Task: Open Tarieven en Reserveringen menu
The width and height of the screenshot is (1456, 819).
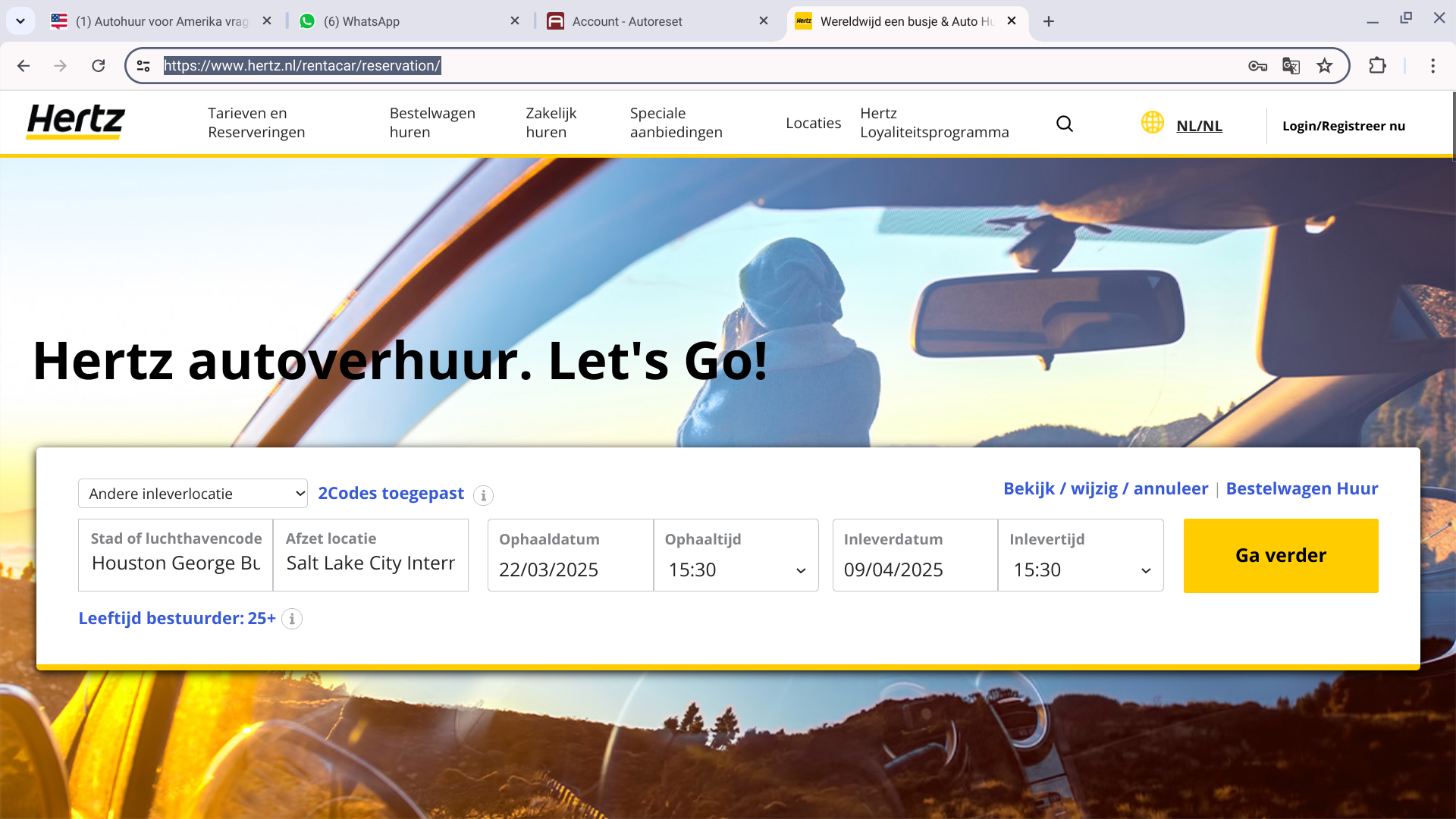Action: click(256, 123)
